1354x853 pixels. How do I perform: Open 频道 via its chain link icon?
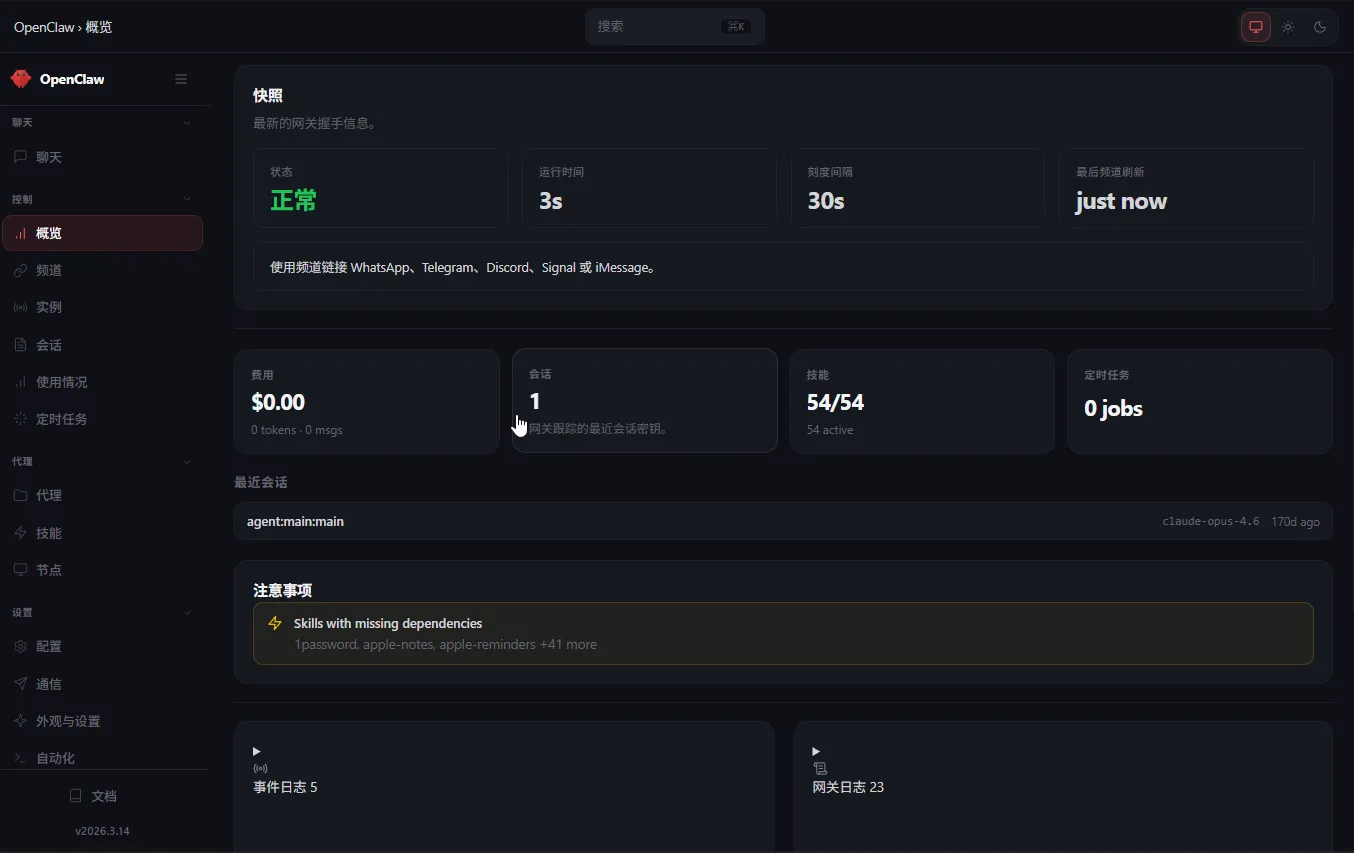[x=20, y=270]
